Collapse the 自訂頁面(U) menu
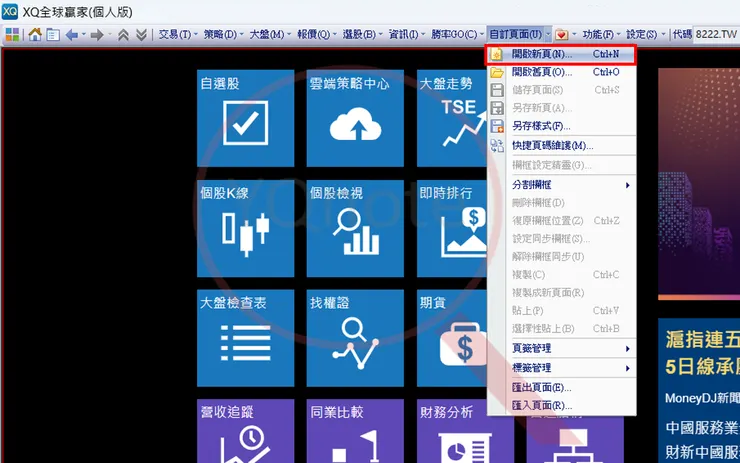This screenshot has width=740, height=463. tap(519, 35)
